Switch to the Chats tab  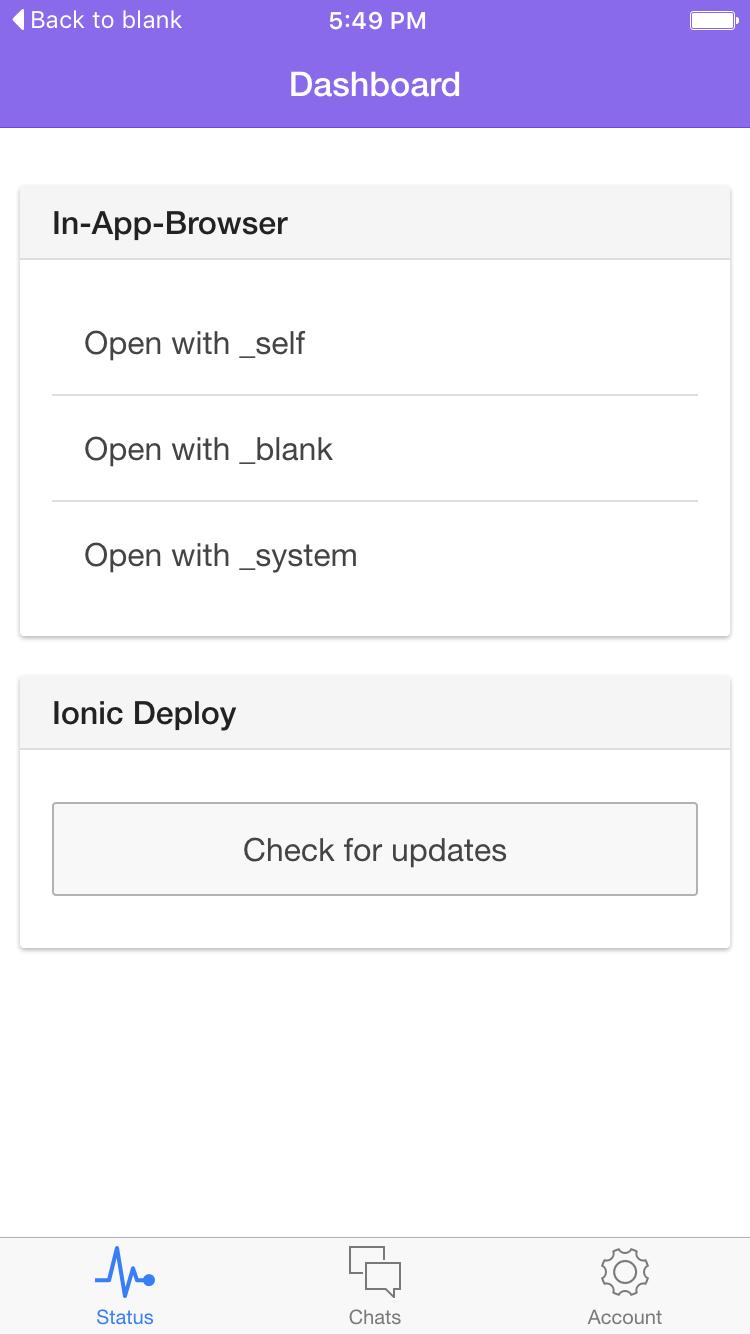click(374, 1285)
